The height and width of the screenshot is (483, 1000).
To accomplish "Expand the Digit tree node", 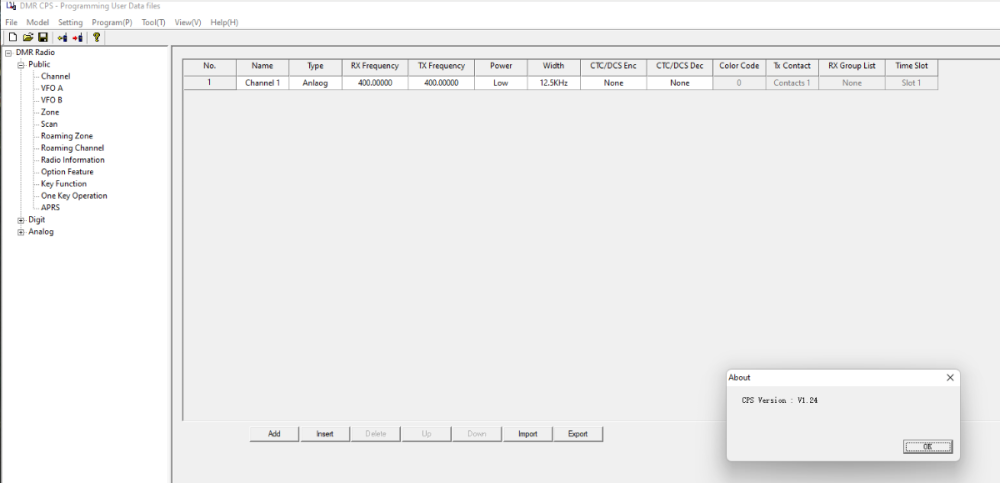I will [x=21, y=220].
